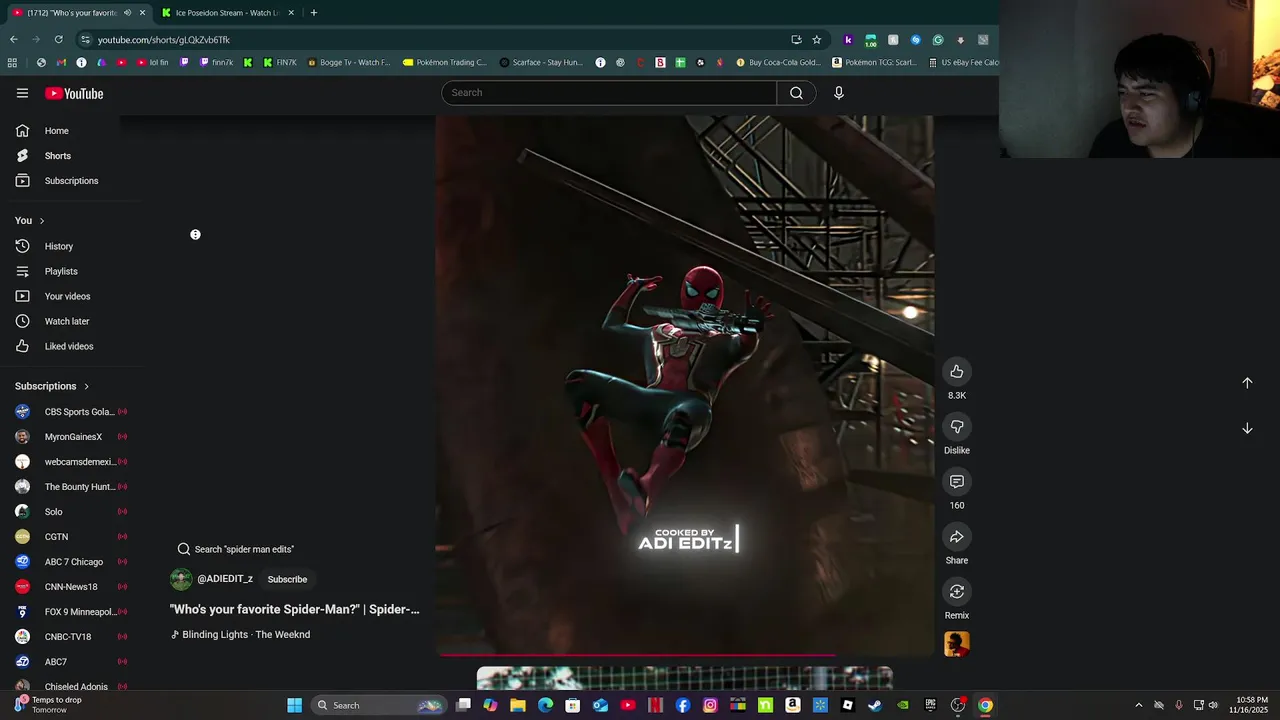The height and width of the screenshot is (720, 1280).
Task: Share the short video
Action: point(957,536)
